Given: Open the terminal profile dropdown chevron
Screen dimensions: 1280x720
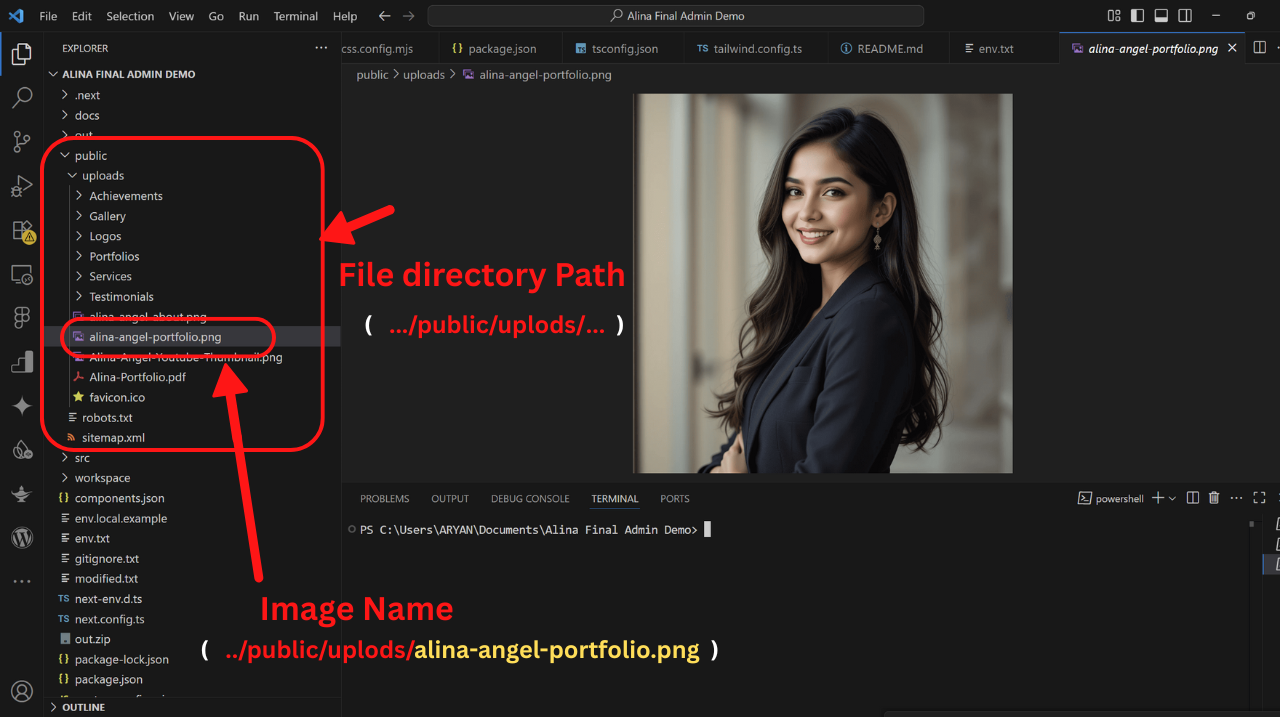Looking at the screenshot, I should pos(1170,497).
